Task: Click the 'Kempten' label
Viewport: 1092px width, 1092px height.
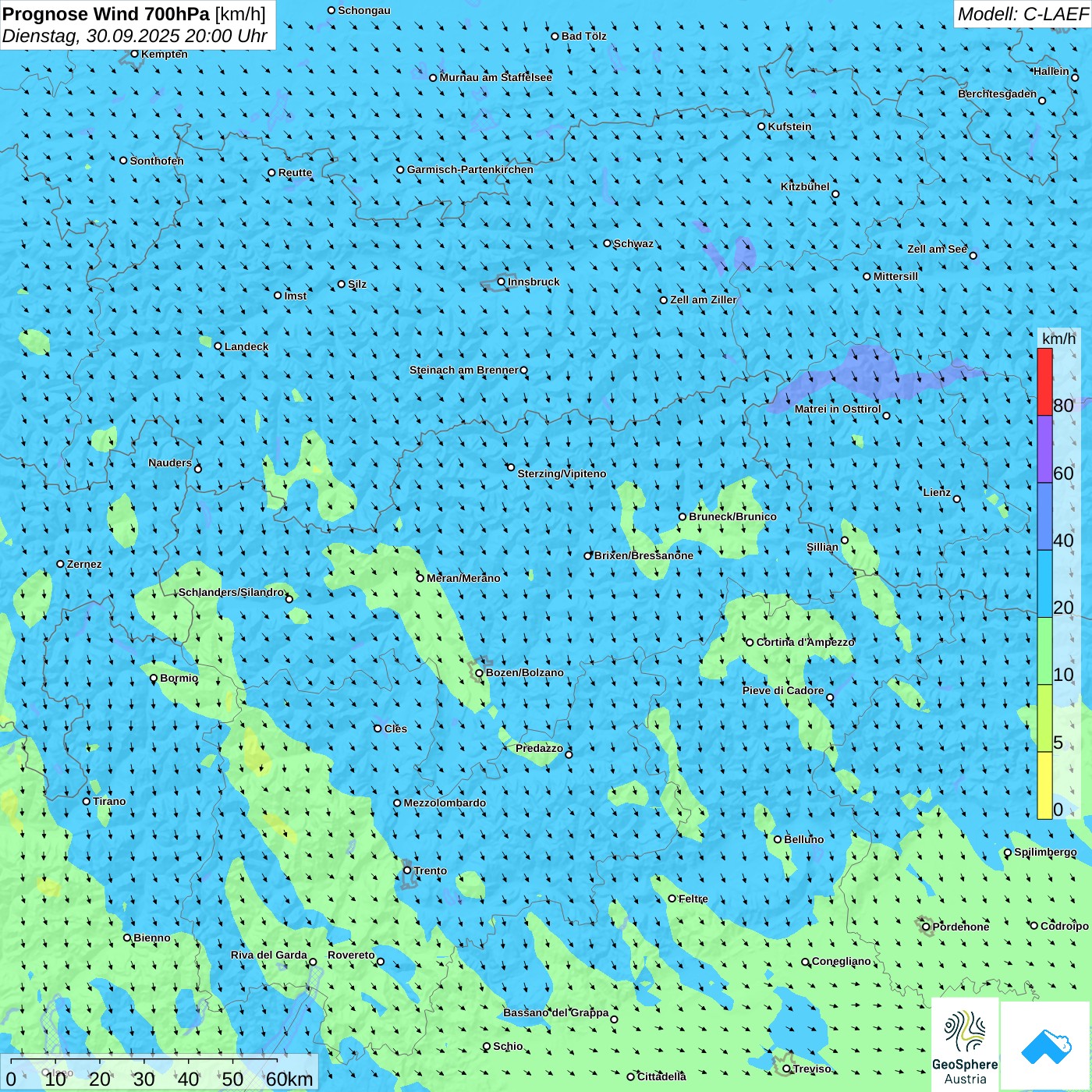Action: (165, 54)
